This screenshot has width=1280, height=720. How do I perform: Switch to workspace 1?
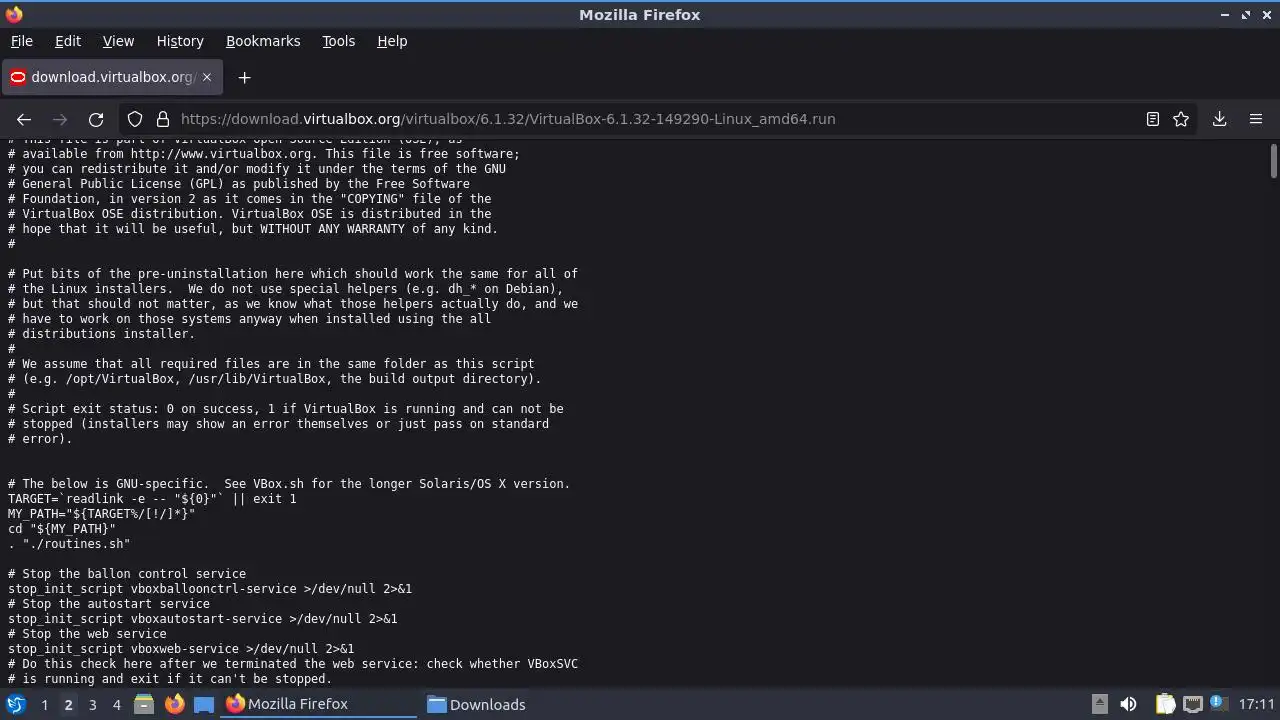click(44, 704)
